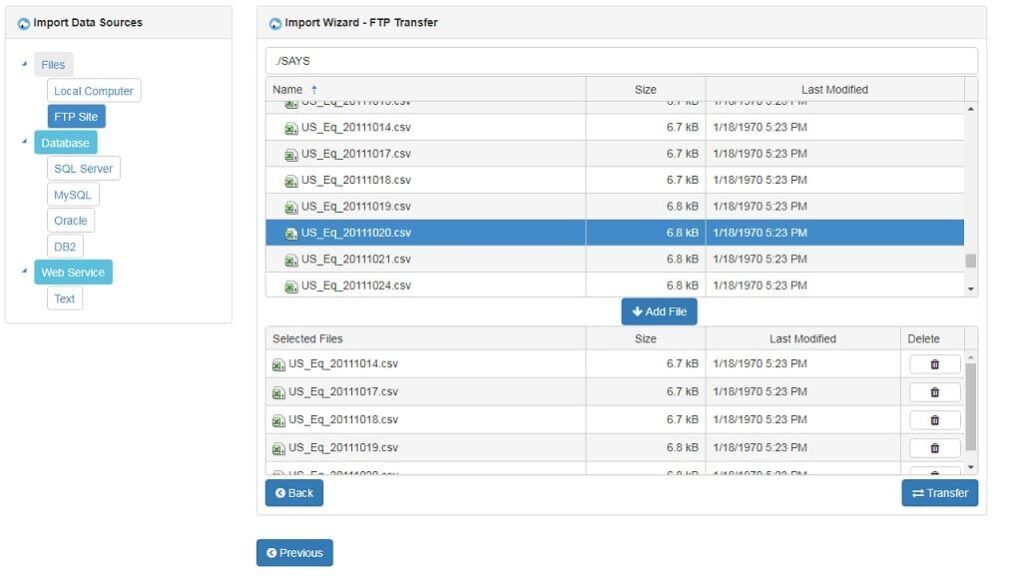Viewport: 1024px width, 576px height.
Task: Delete US_Eq_20111014.csv from selected files
Action: pos(934,364)
